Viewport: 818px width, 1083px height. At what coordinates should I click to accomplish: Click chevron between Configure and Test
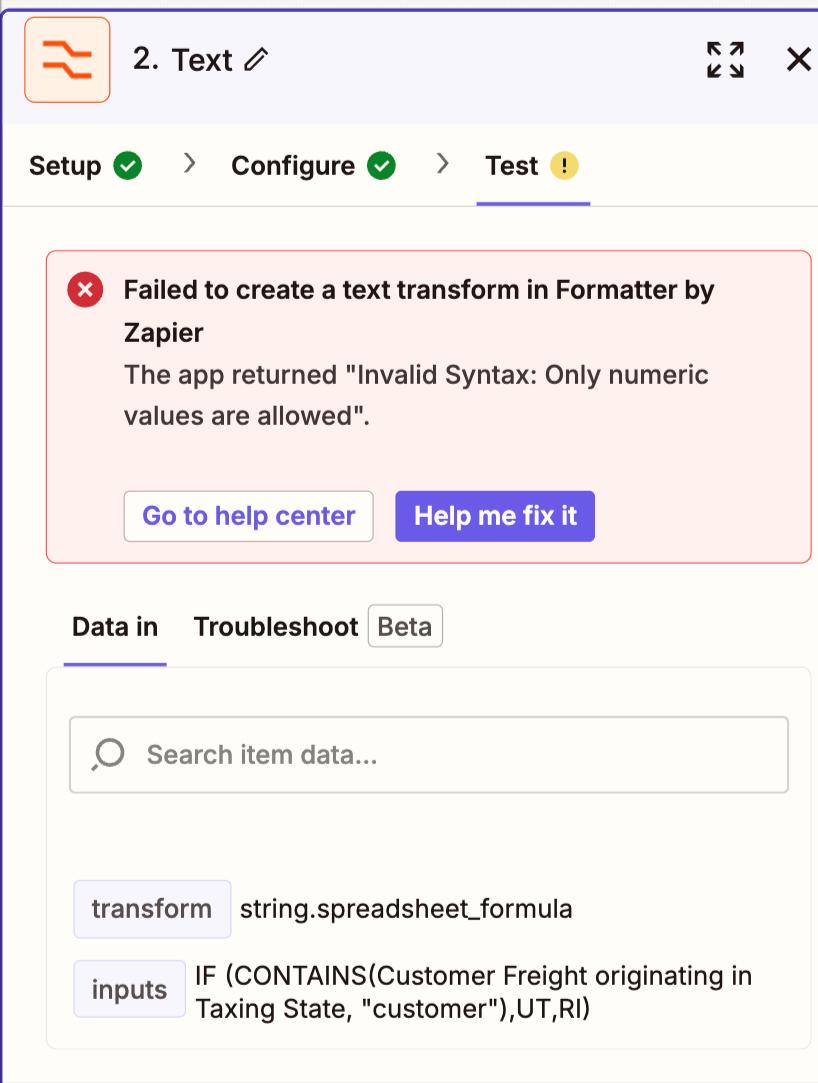pos(443,164)
